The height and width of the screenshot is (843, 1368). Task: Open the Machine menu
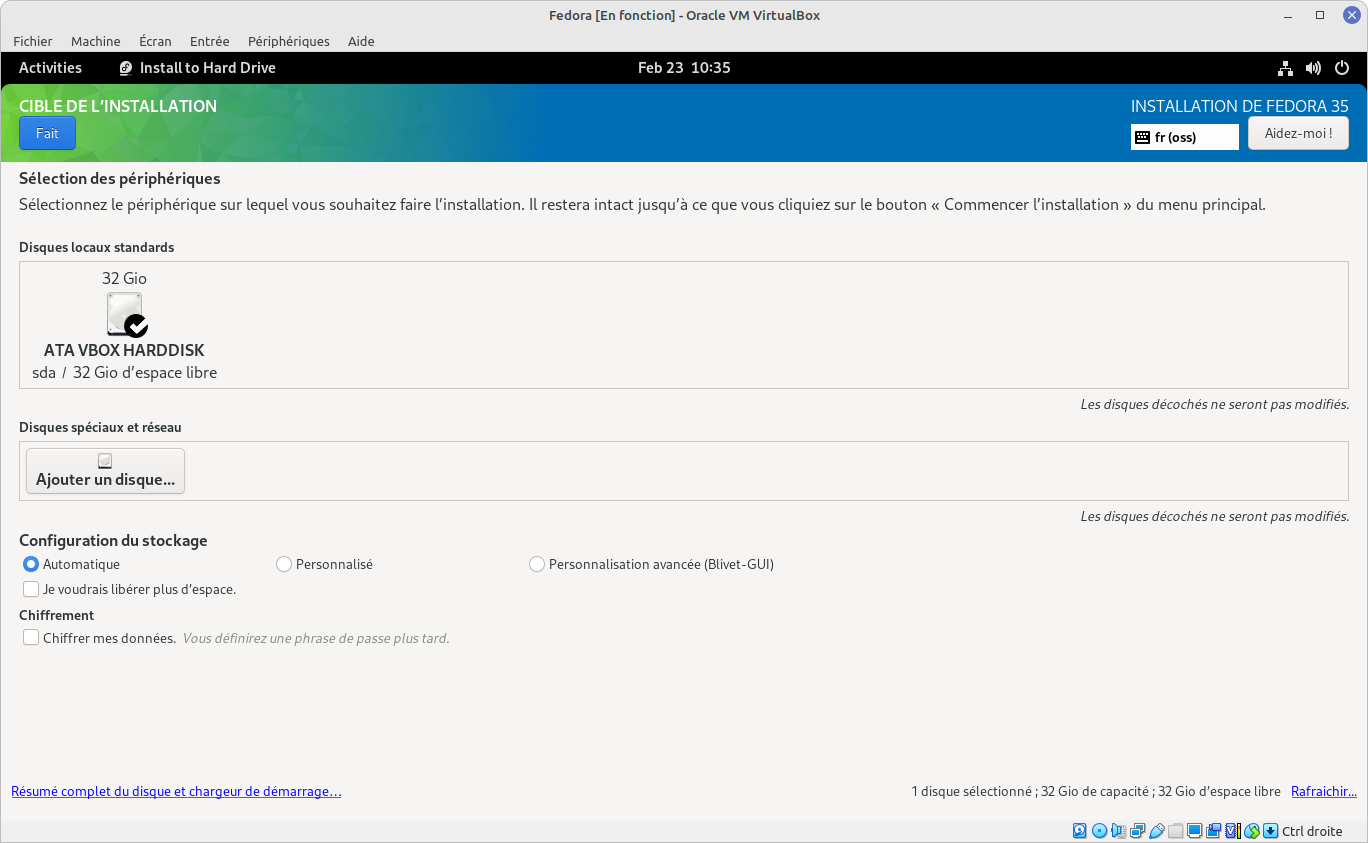pos(96,41)
